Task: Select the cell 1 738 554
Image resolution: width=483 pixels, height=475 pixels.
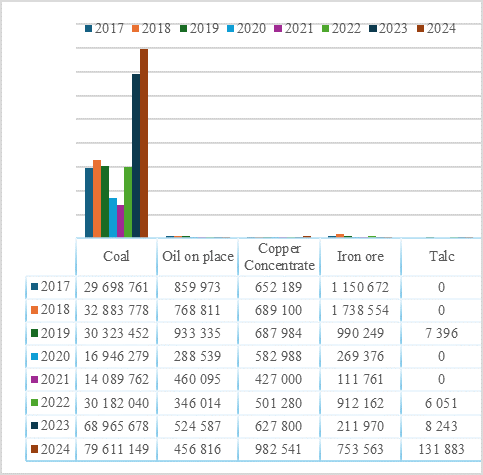Action: click(360, 310)
